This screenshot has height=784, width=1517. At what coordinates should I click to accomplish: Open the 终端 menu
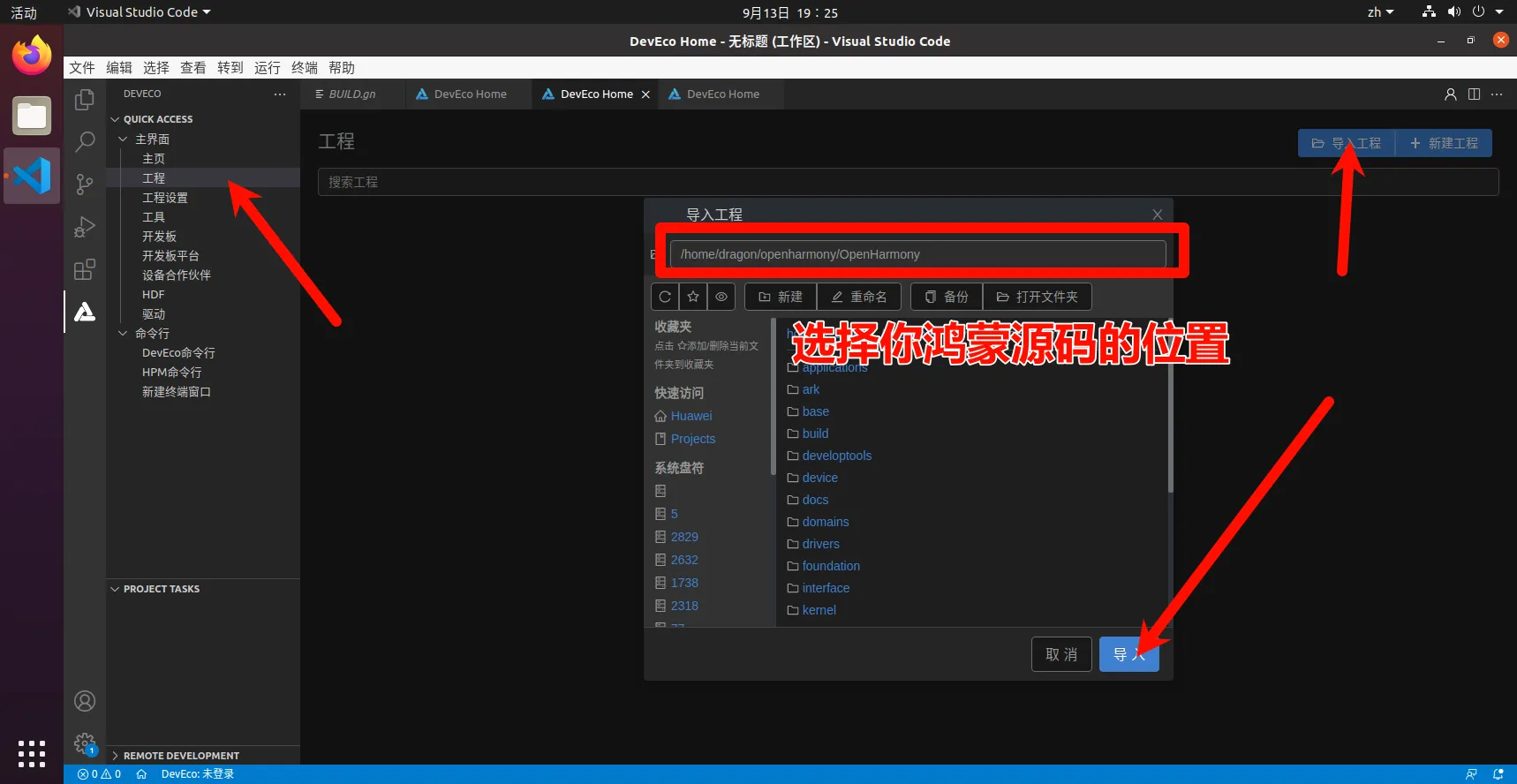coord(304,68)
